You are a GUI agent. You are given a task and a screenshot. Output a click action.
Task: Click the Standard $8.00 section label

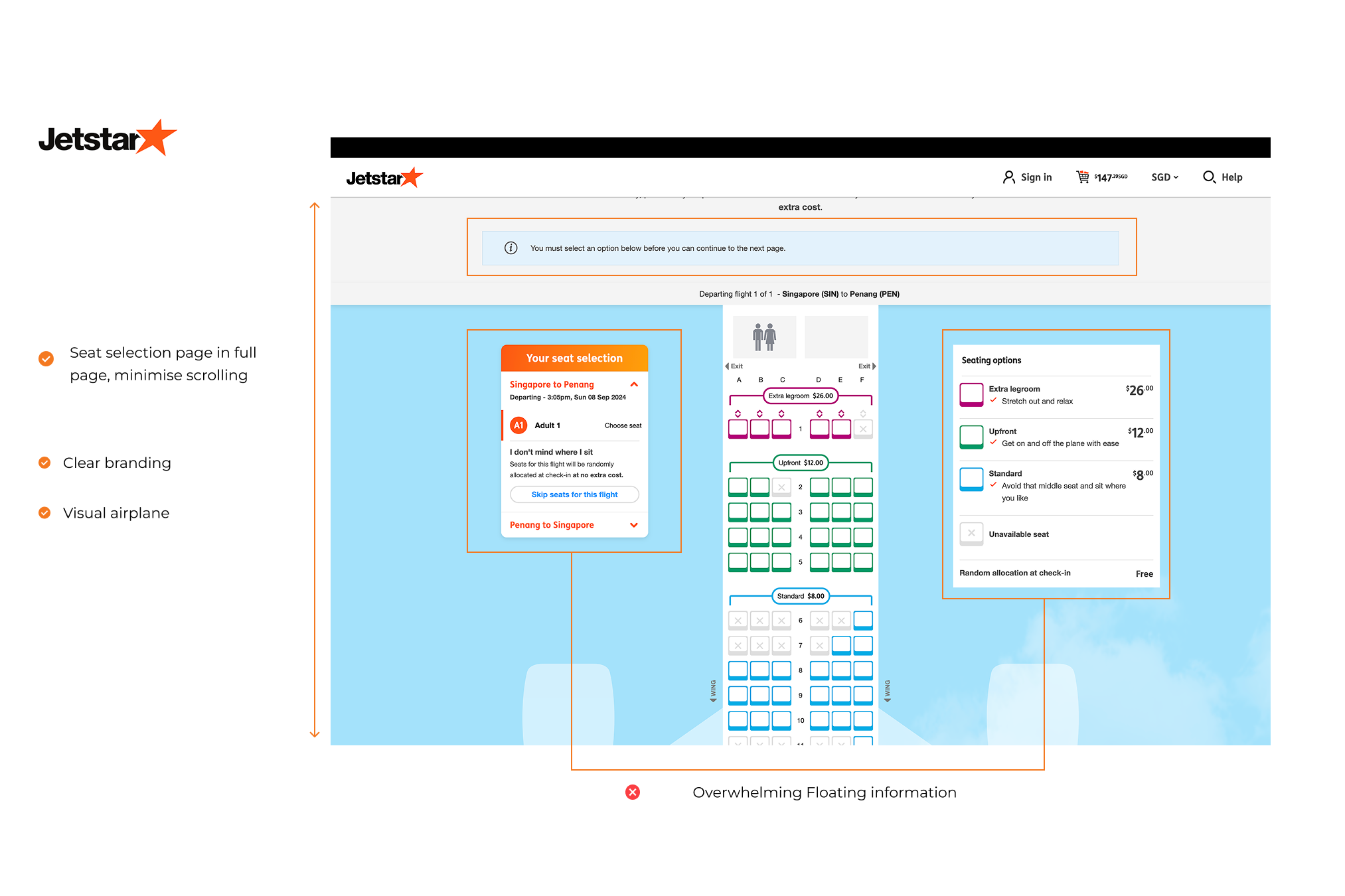point(801,596)
